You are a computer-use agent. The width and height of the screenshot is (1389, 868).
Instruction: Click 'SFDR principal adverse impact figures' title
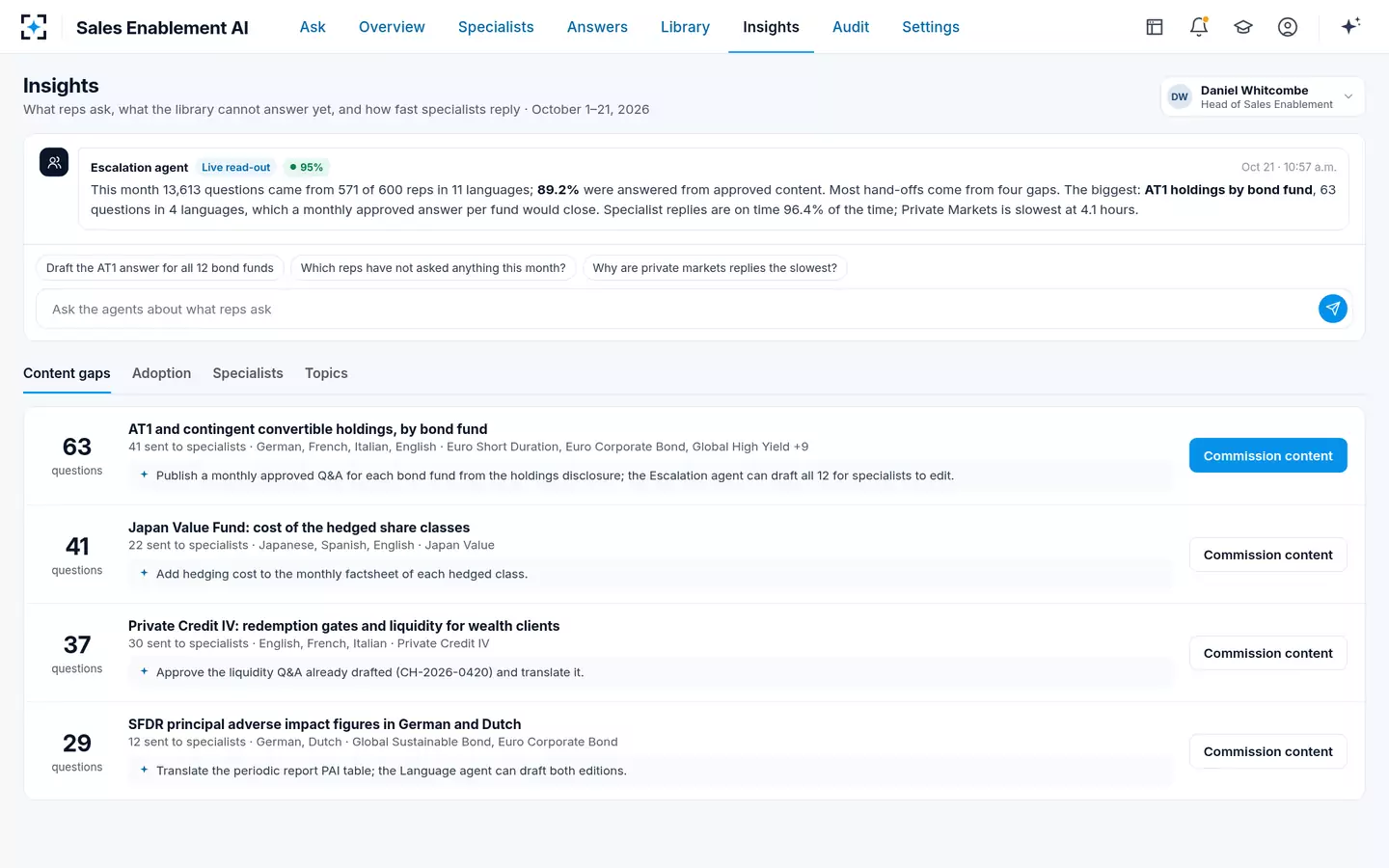[x=324, y=724]
